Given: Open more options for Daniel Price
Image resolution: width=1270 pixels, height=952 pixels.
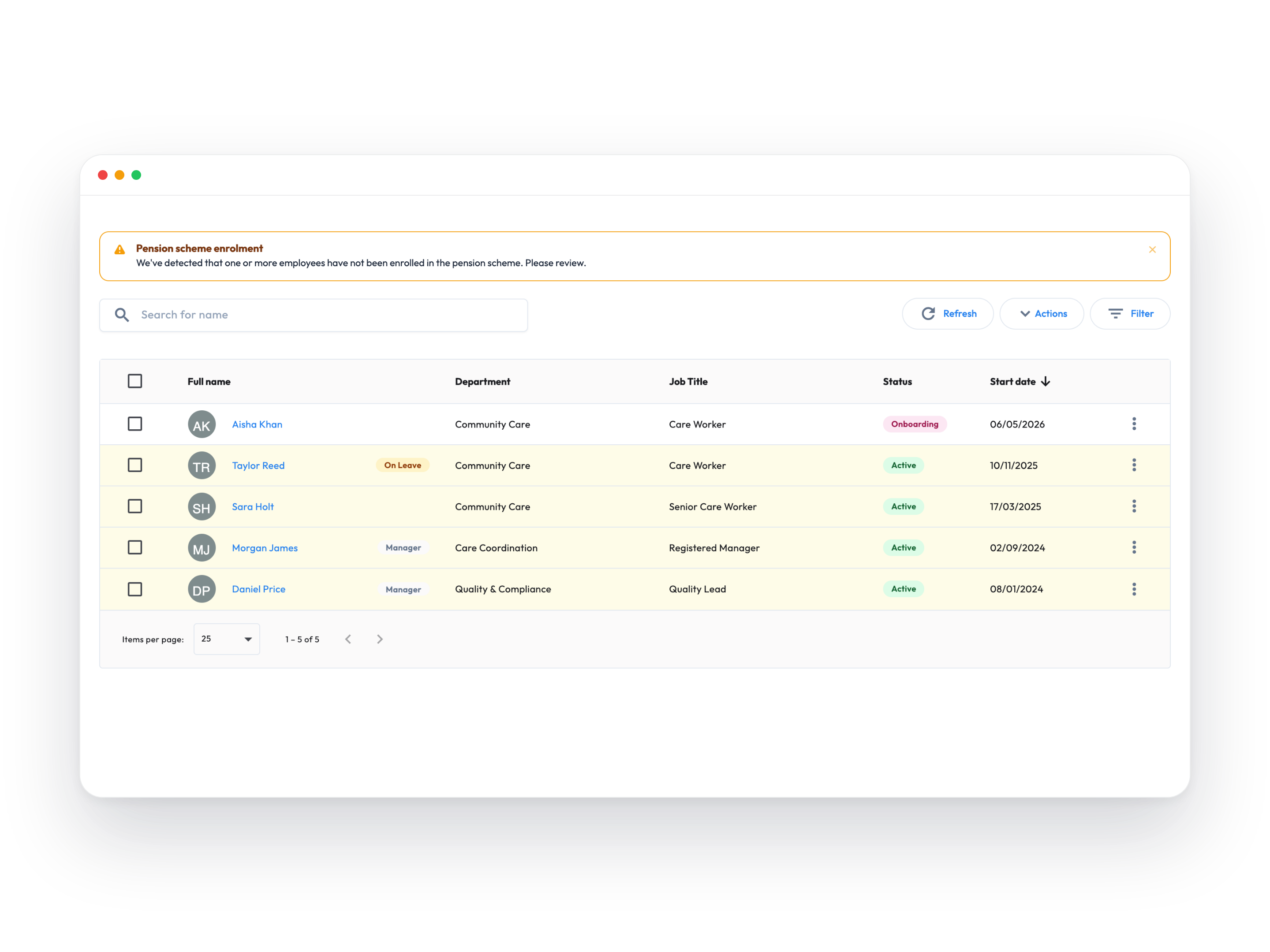Looking at the screenshot, I should pos(1134,589).
